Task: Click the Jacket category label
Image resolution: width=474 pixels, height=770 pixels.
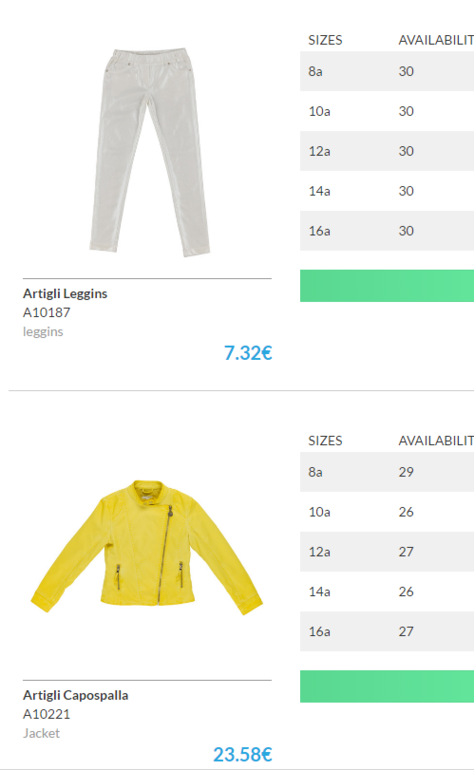Action: point(41,733)
